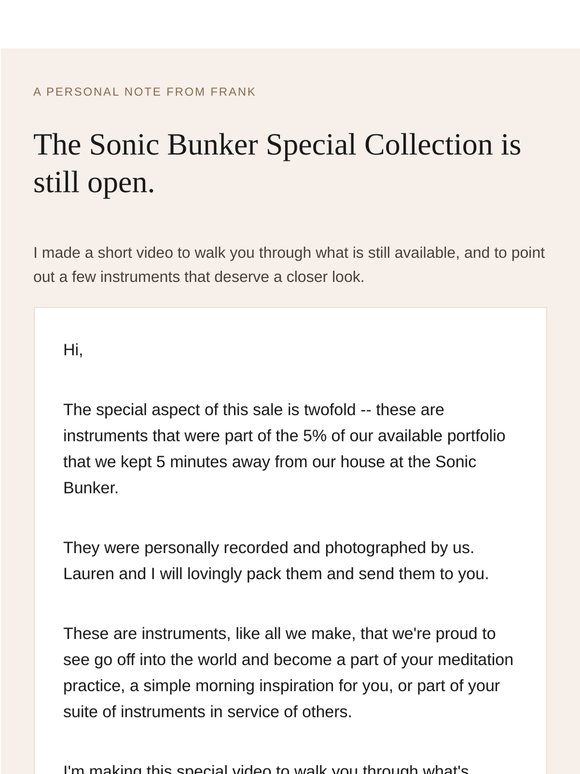Click the 'personally recorded and photographed' sentence
Screen dimensions: 580x774
click(269, 548)
